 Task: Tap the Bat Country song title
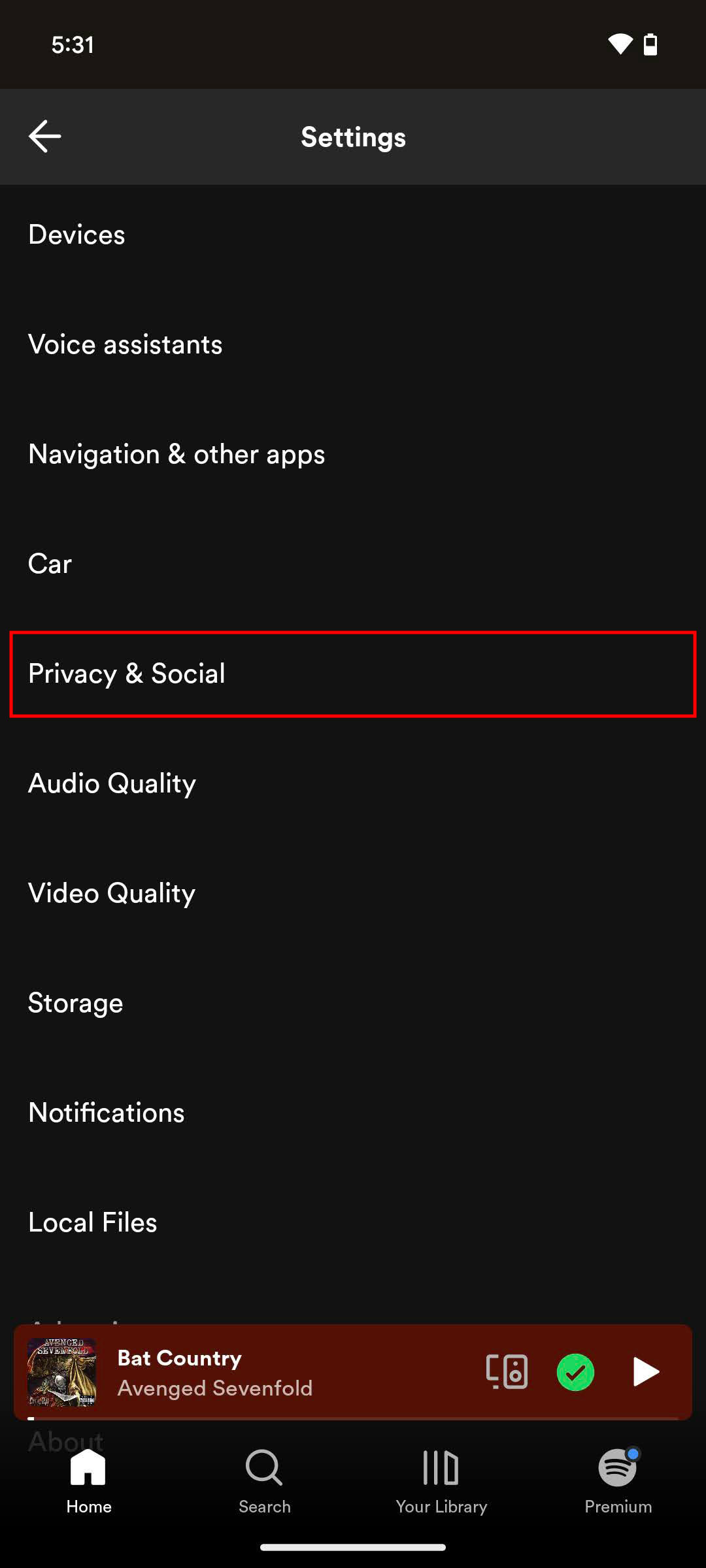point(180,1358)
